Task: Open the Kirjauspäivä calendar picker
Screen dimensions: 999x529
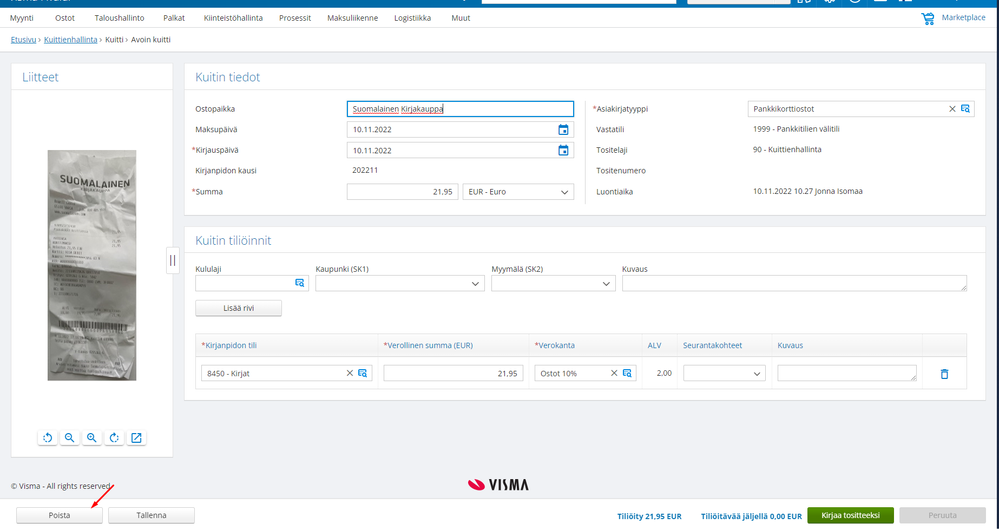Action: (563, 151)
